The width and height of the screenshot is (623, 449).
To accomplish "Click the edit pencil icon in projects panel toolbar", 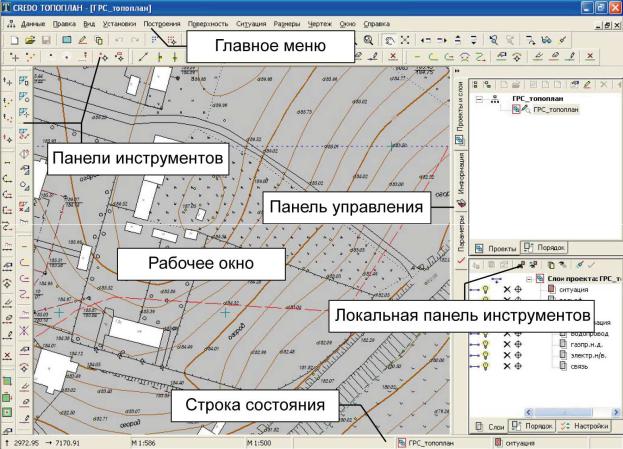I will (x=587, y=85).
